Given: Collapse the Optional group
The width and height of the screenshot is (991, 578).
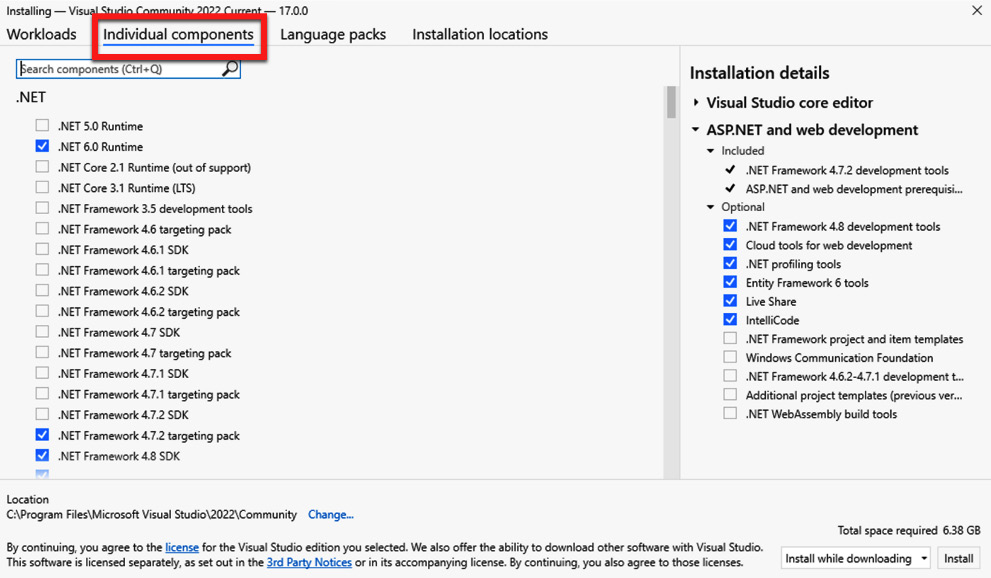Looking at the screenshot, I should [710, 207].
